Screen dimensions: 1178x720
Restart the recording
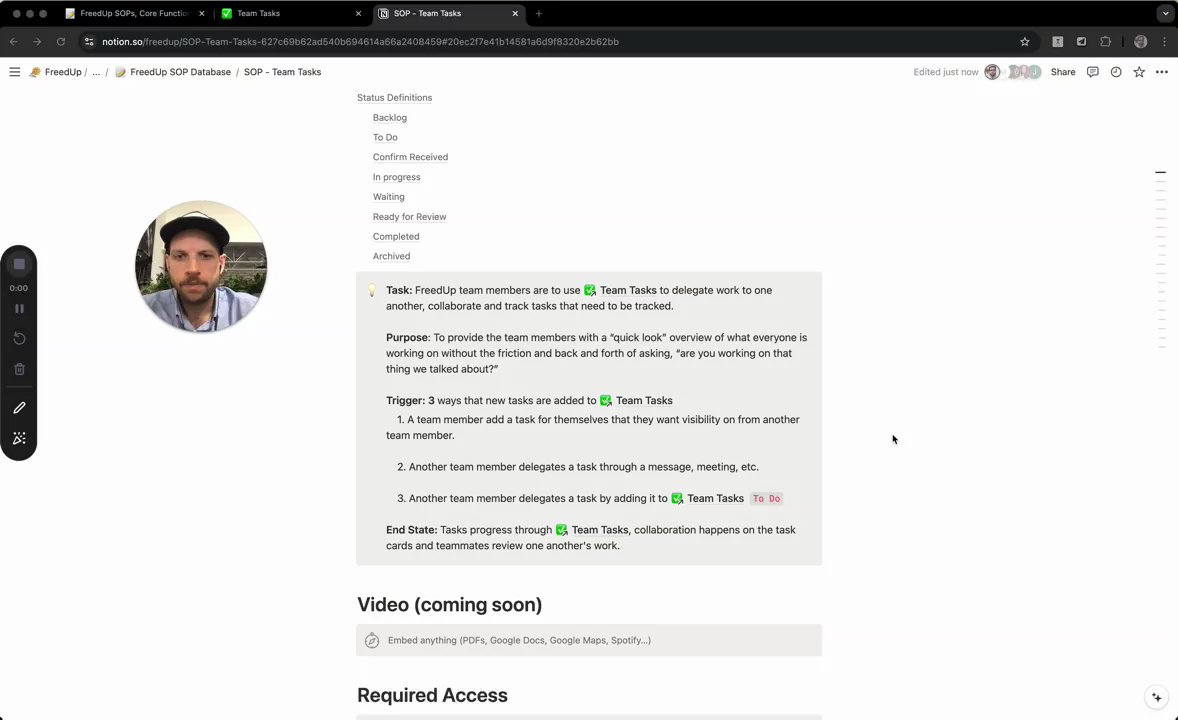tap(20, 338)
